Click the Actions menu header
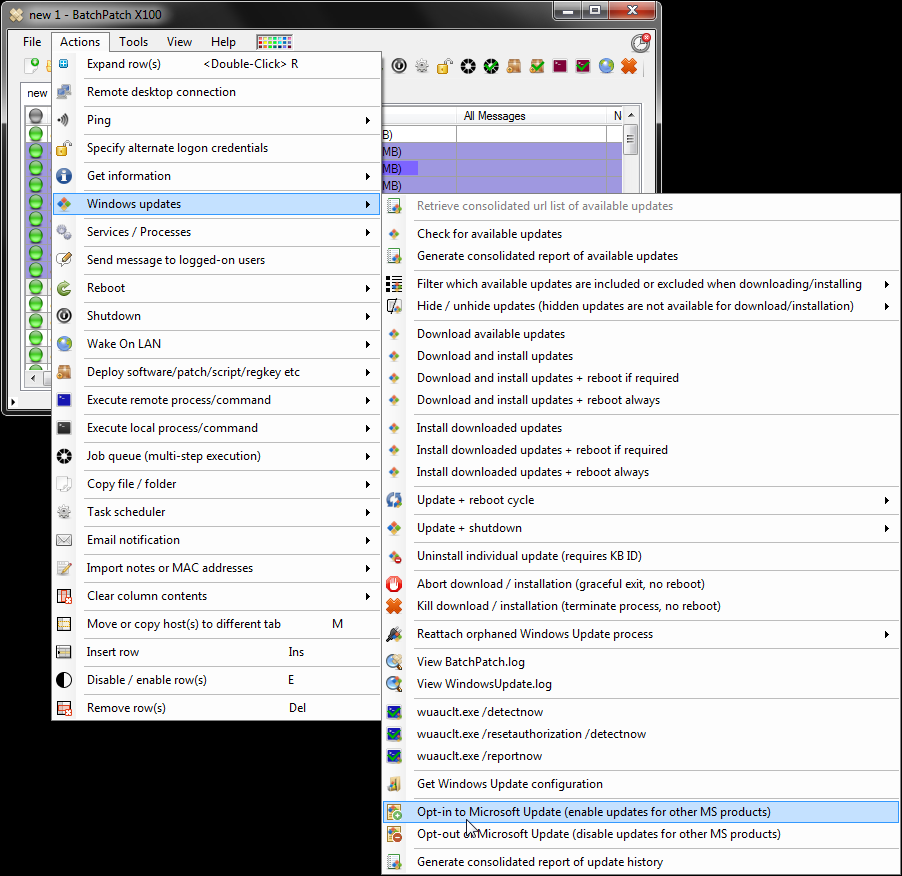 point(80,42)
